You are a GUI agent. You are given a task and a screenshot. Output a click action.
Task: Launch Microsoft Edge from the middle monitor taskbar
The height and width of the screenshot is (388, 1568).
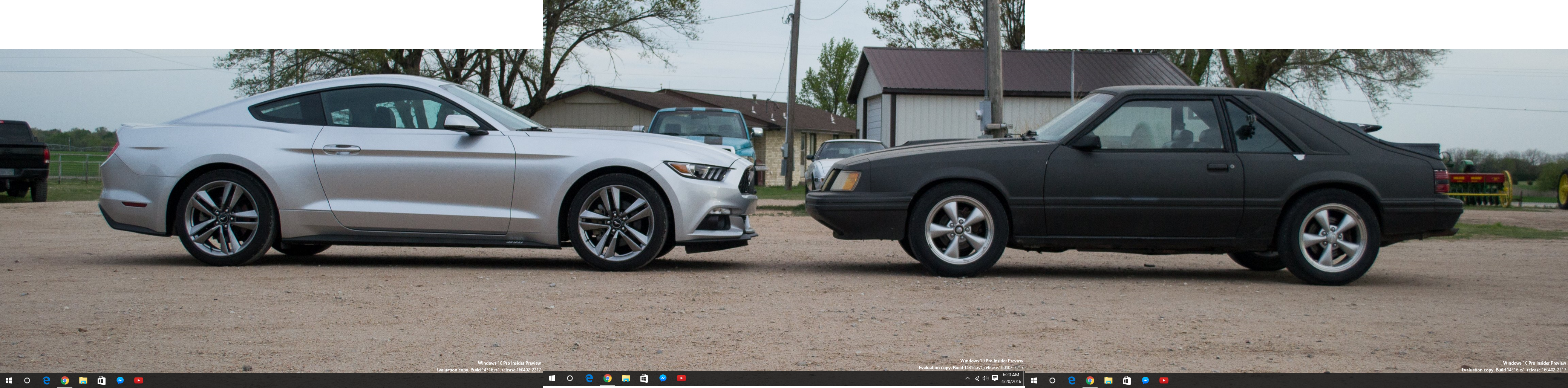pos(589,378)
